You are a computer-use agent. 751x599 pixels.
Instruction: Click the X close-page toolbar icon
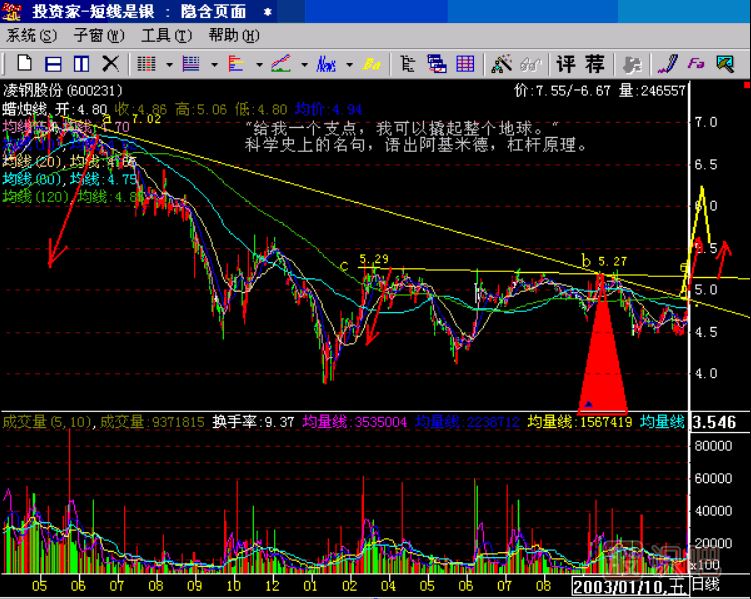110,65
